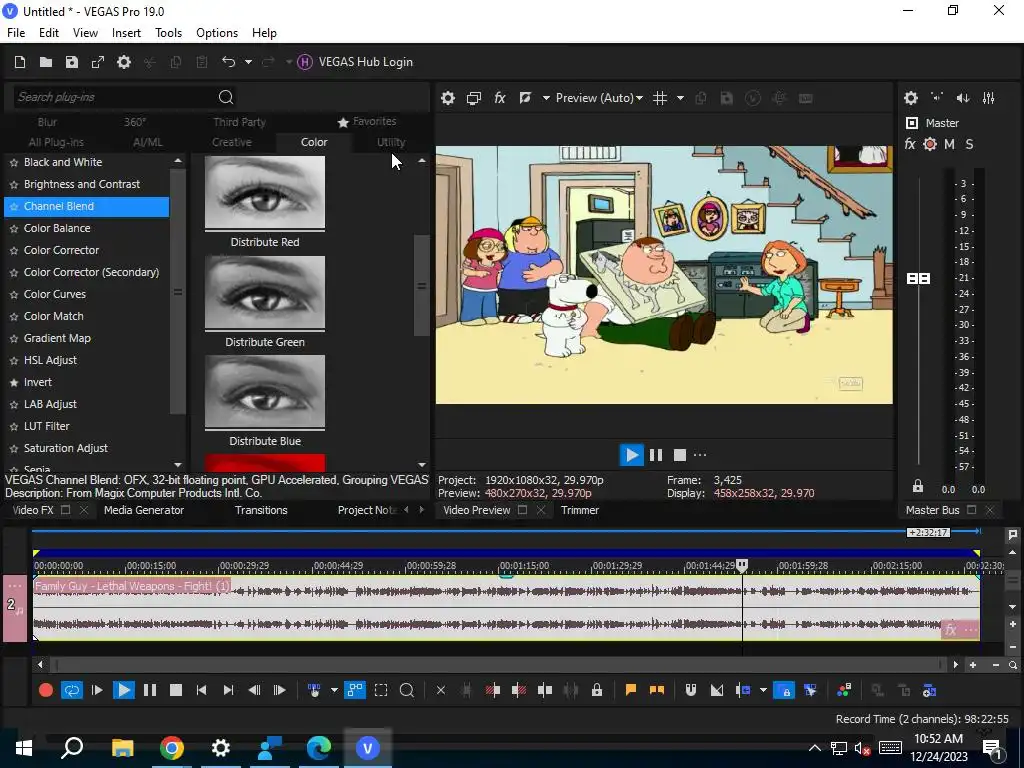Choose the Distribute Blue preset thumbnail

264,391
